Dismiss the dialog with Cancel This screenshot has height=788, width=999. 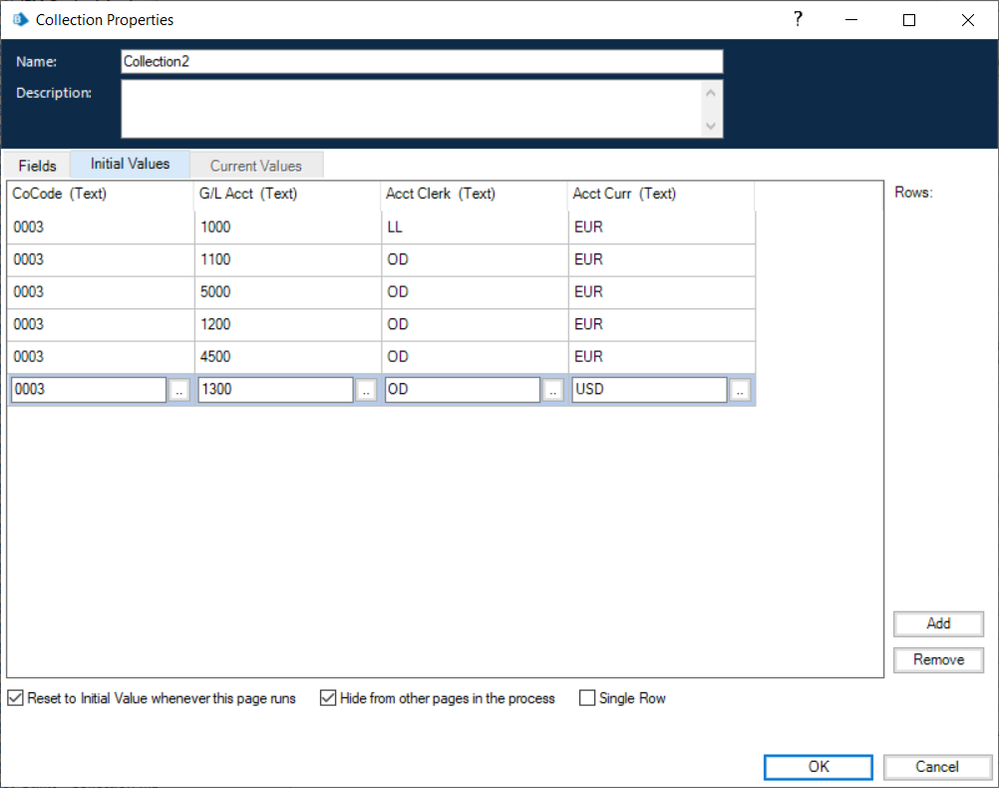pyautogui.click(x=937, y=767)
